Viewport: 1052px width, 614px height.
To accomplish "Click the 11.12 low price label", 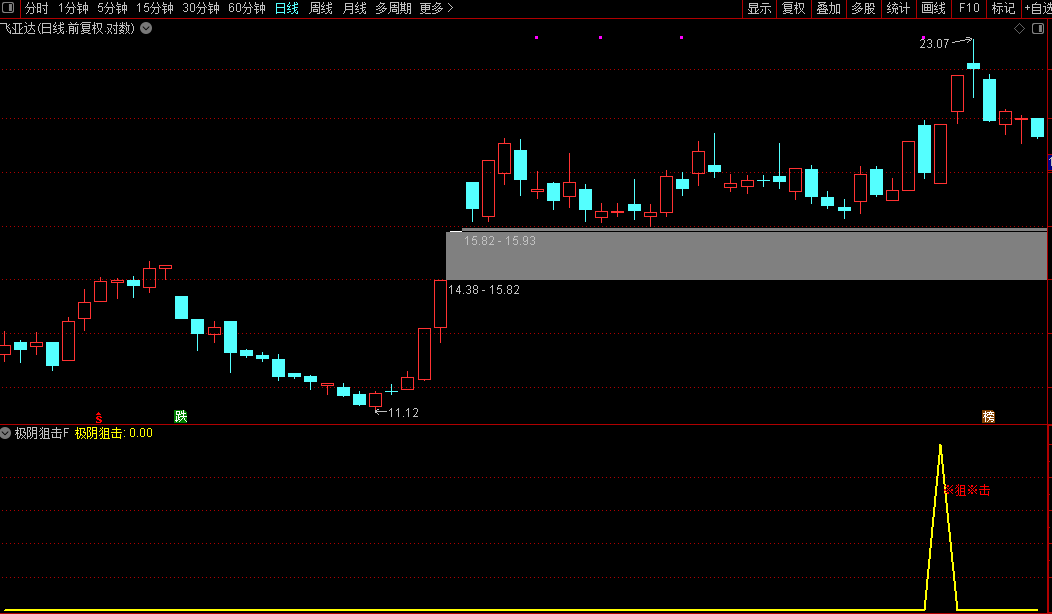I will coord(403,413).
